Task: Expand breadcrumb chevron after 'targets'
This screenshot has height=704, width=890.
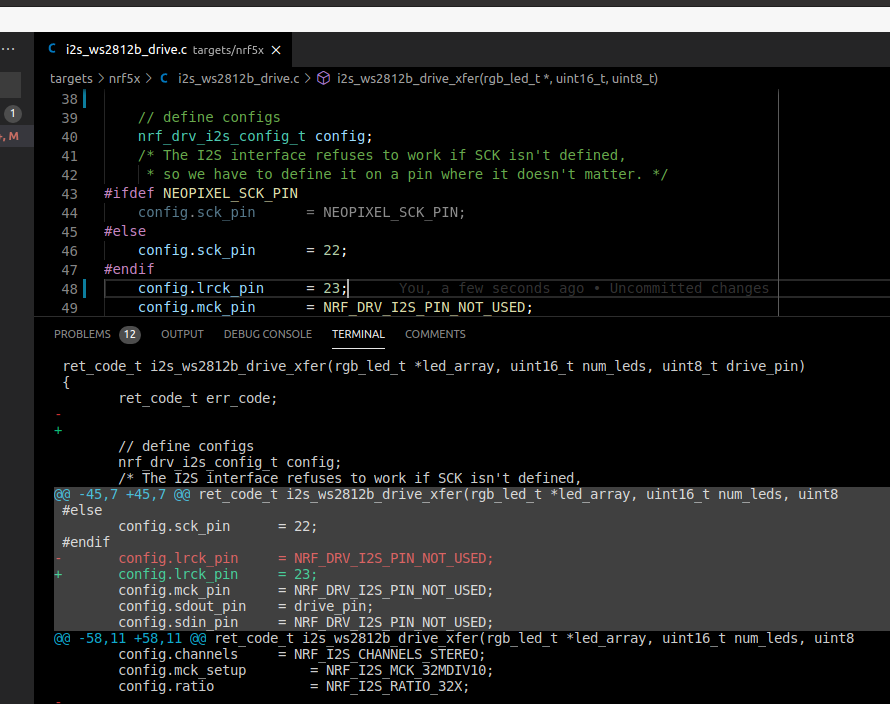Action: (101, 78)
